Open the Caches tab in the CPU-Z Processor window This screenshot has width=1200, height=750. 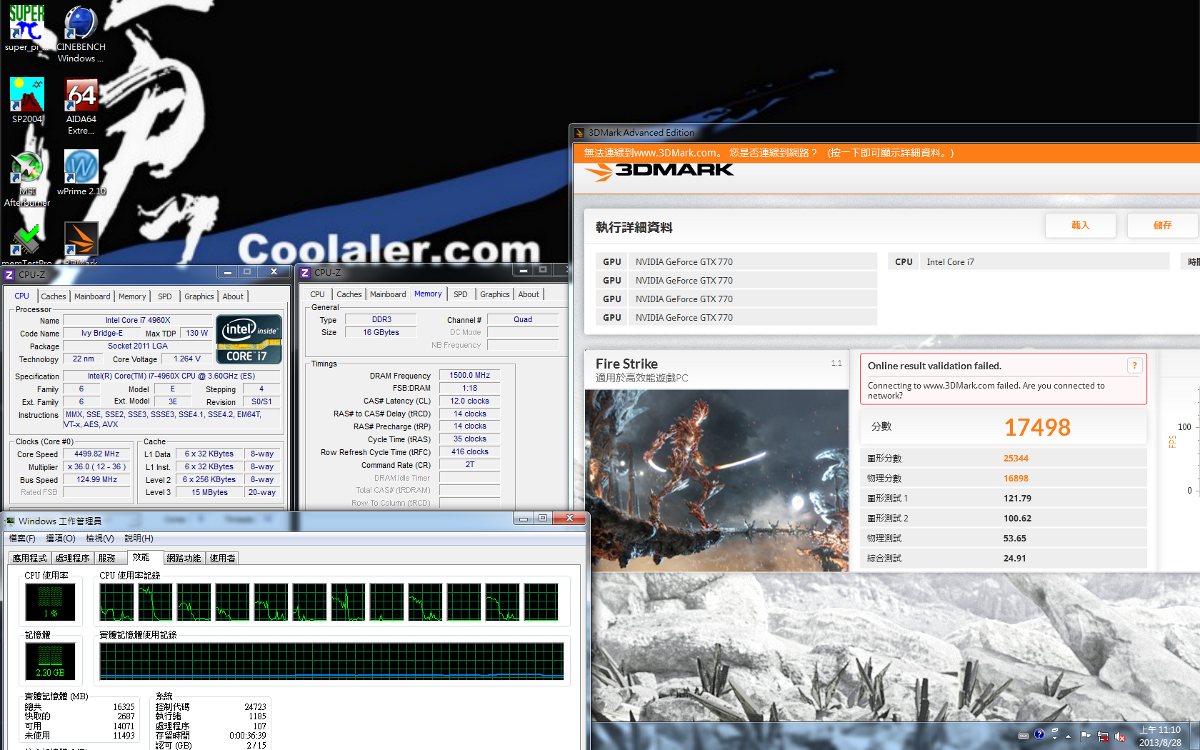pos(53,296)
